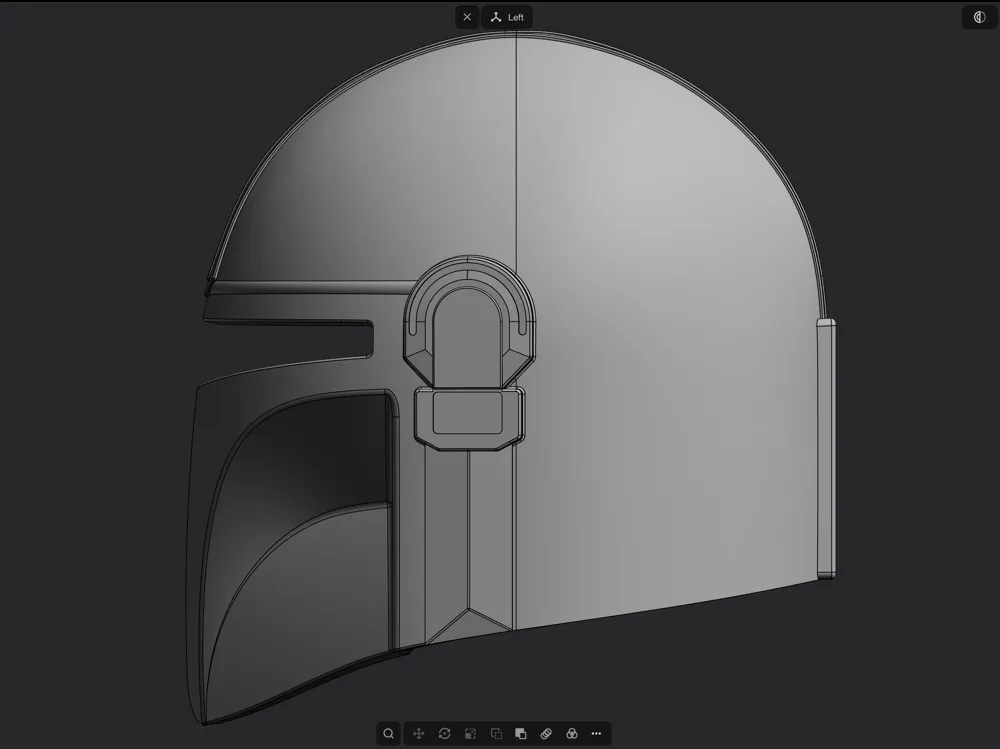Open the more options ellipsis menu
1000x749 pixels.
(596, 734)
